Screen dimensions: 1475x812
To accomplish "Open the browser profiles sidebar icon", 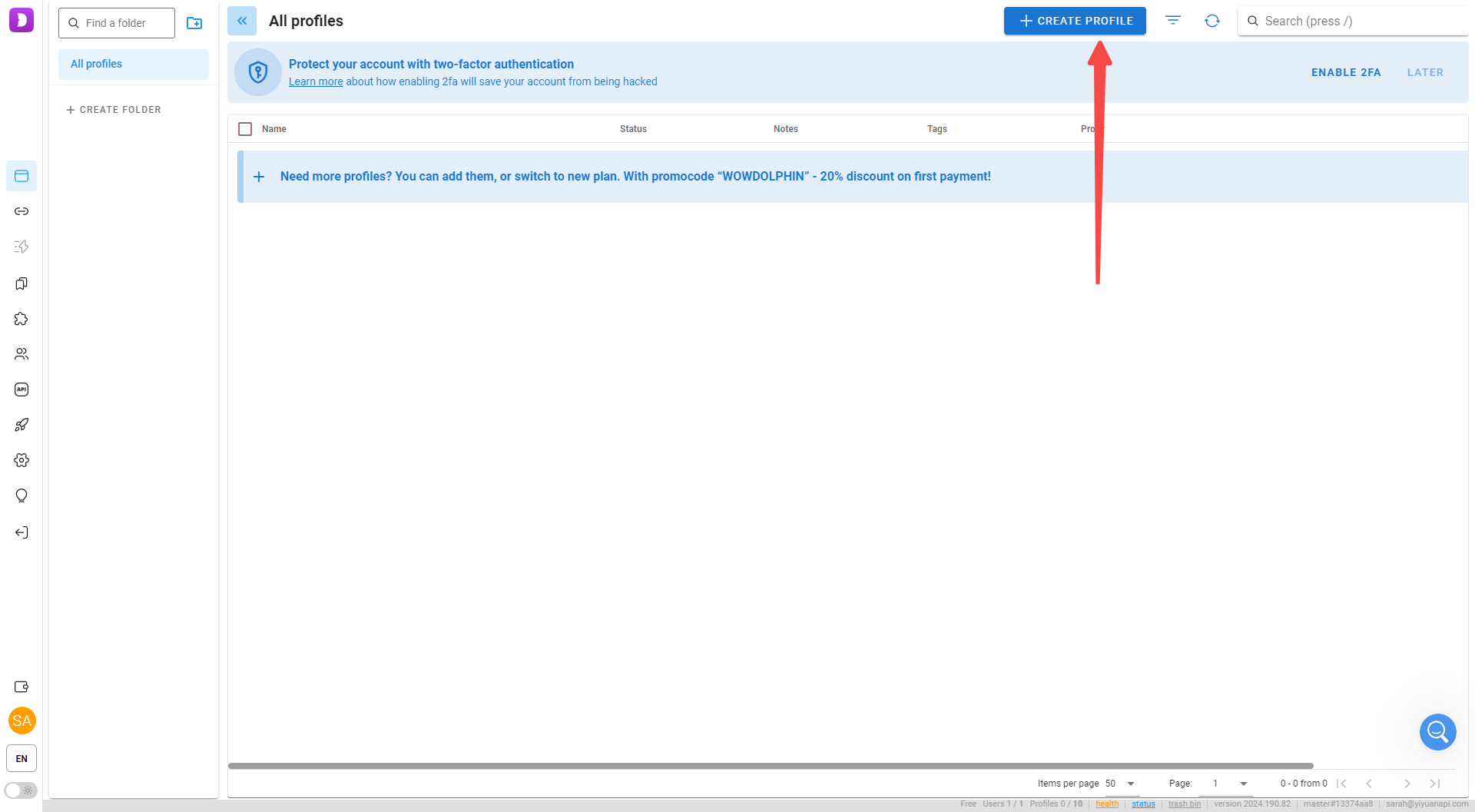I will [x=22, y=176].
